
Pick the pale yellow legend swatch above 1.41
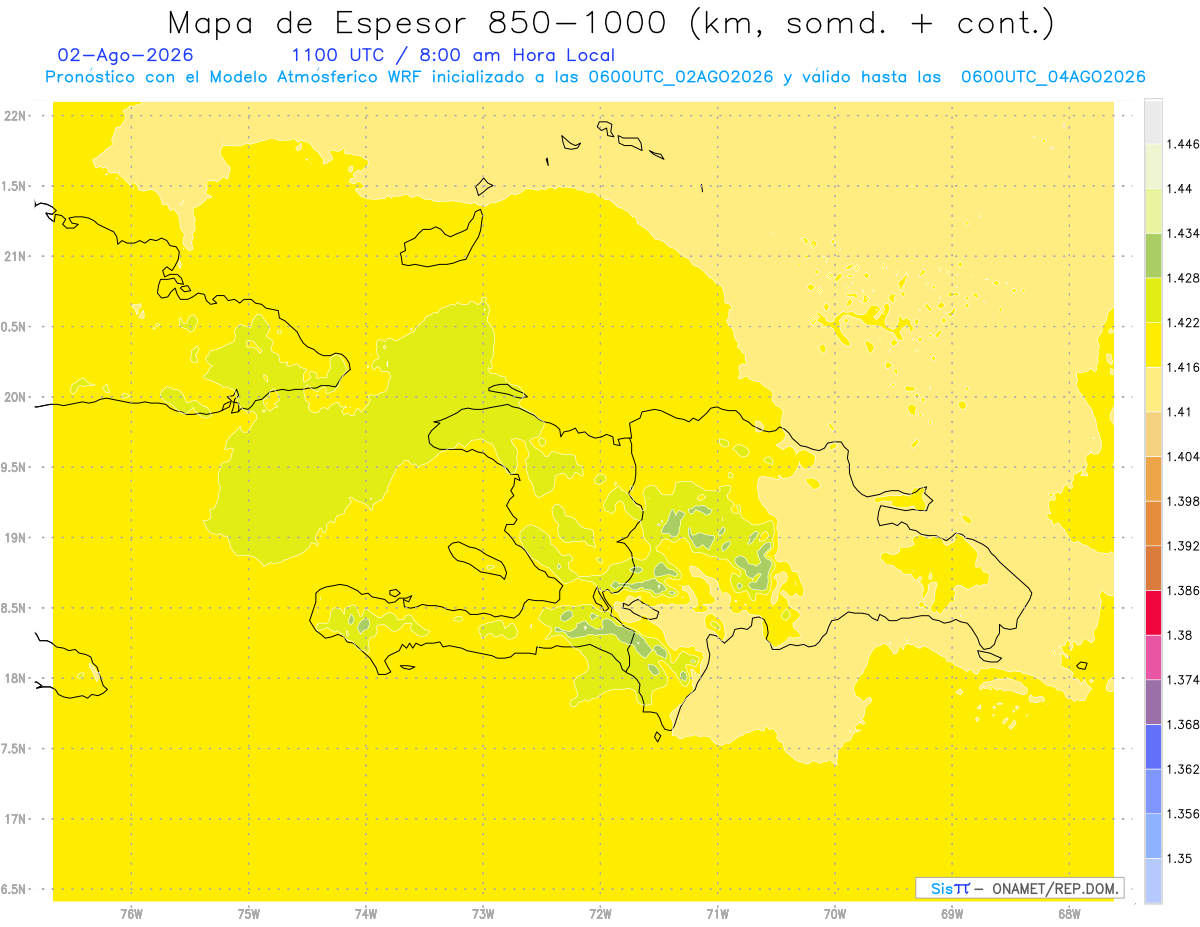(x=1153, y=389)
